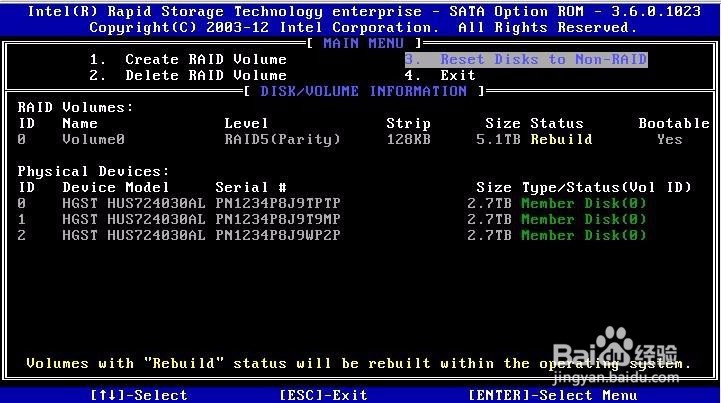
Task: Click the Bootable column header
Action: 674,123
